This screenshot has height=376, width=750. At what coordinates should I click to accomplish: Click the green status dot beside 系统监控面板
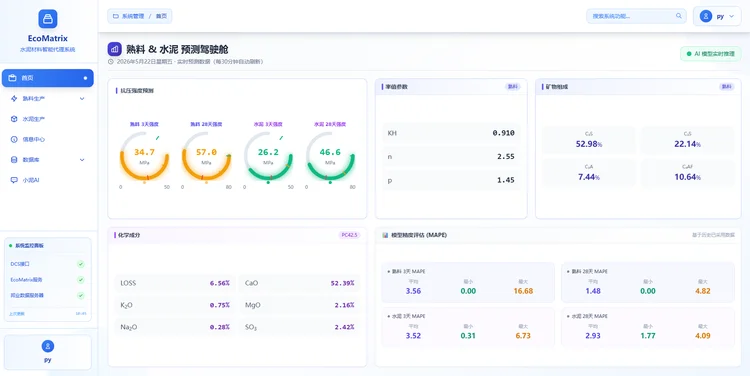click(x=11, y=245)
